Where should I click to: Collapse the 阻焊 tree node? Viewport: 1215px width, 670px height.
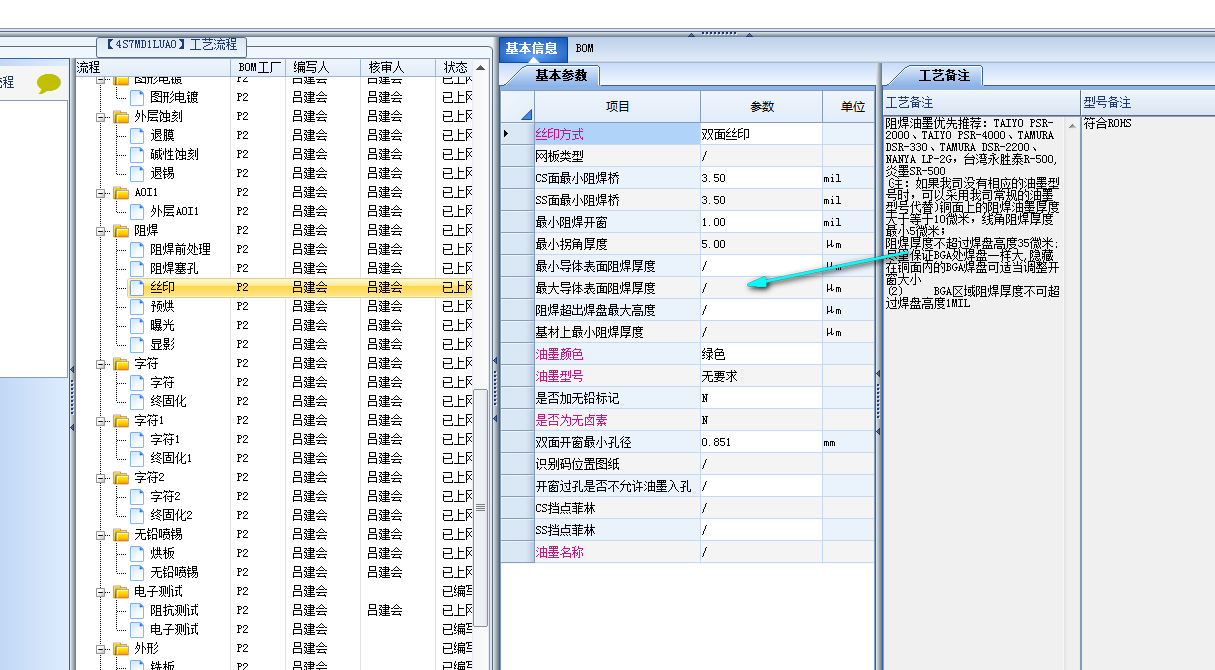(x=101, y=231)
